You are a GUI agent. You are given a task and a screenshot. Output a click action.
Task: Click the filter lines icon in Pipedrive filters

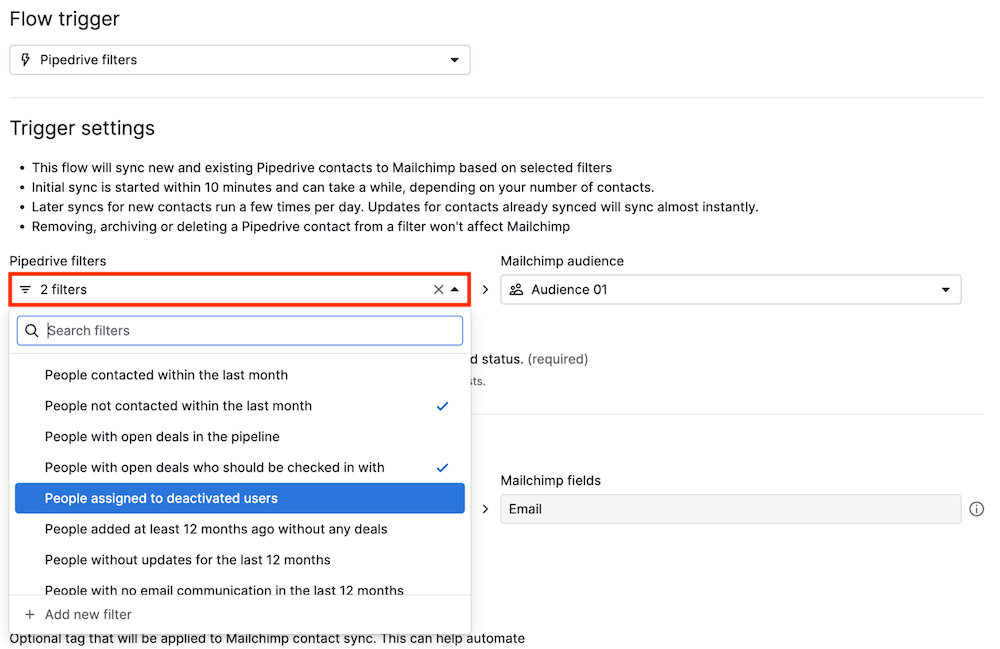25,290
